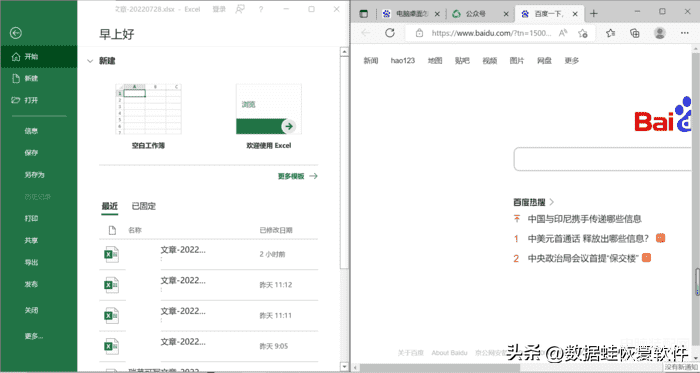Image resolution: width=700 pixels, height=373 pixels.
Task: Refresh the Baidu page
Action: (390, 33)
